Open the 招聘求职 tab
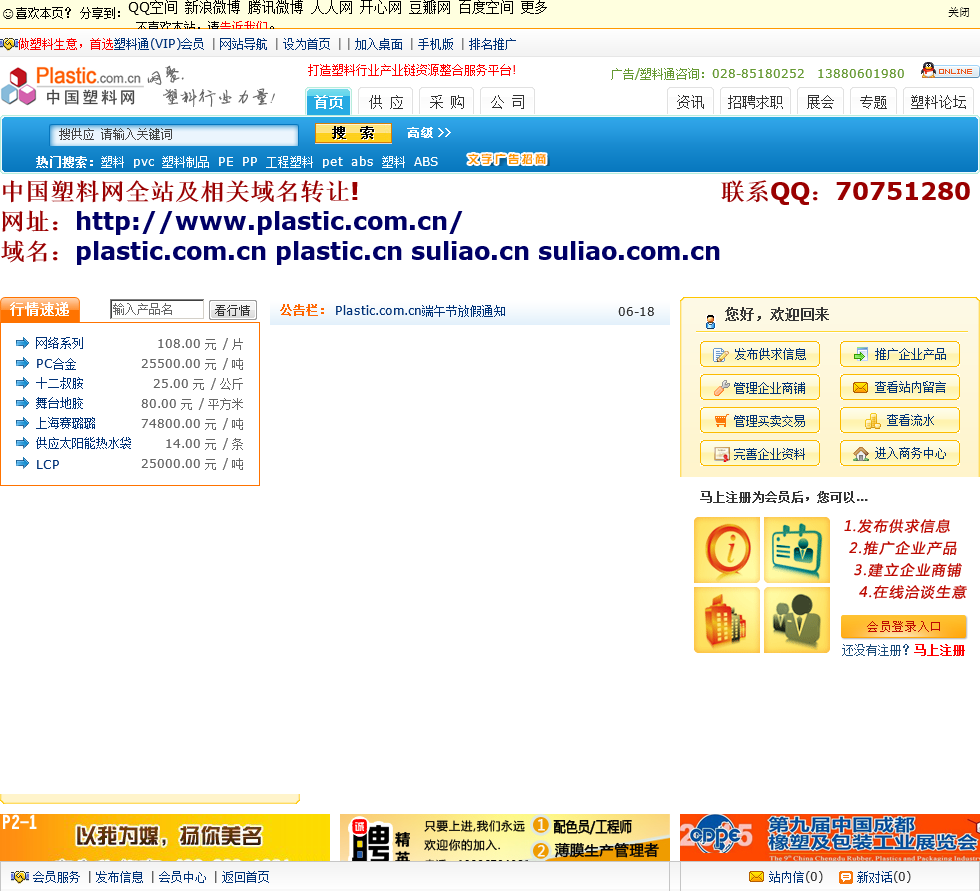This screenshot has height=891, width=980. (755, 102)
